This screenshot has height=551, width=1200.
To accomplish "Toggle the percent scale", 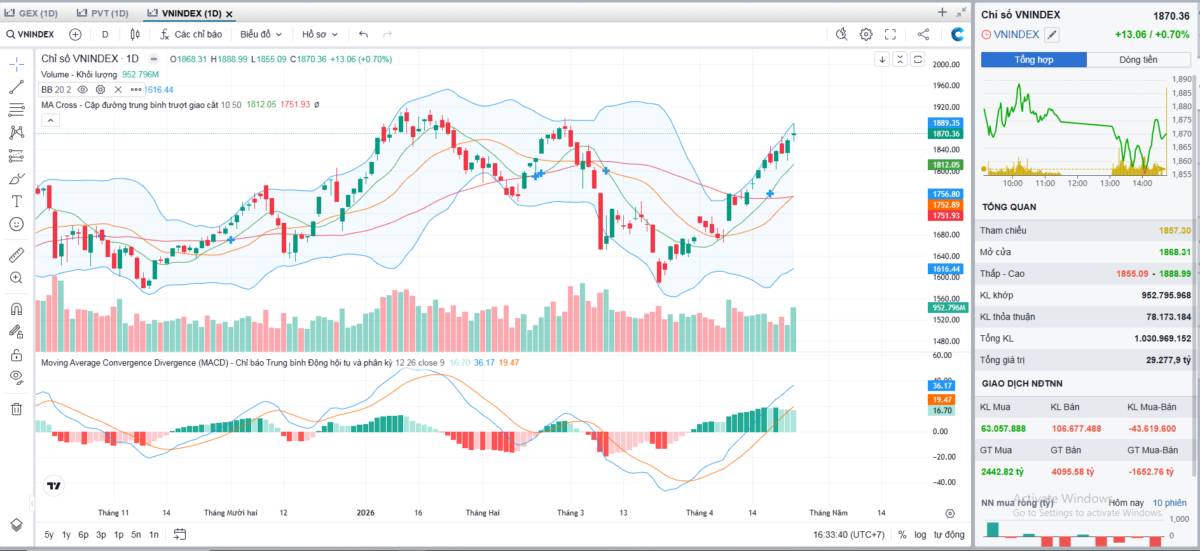I will point(902,535).
